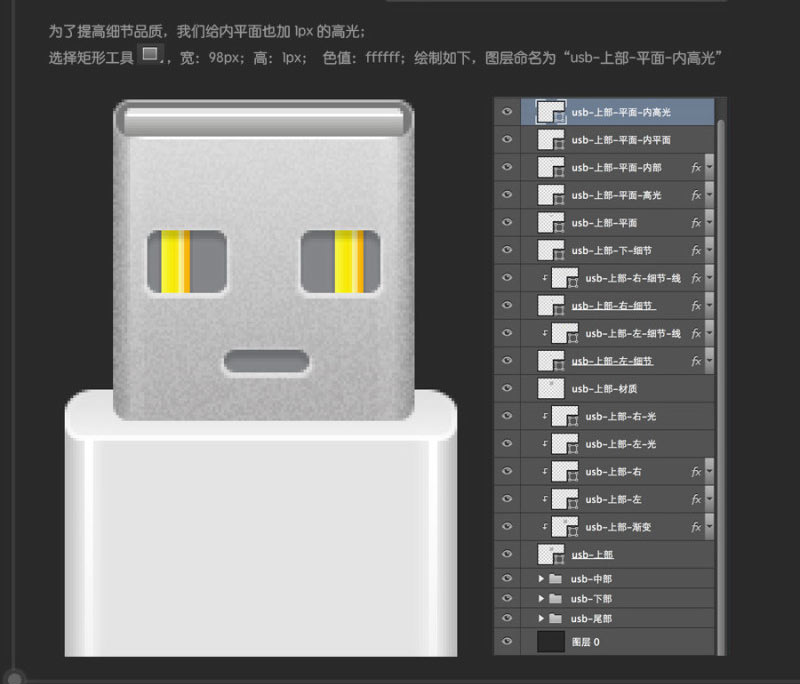The height and width of the screenshot is (684, 800).
Task: Click the thumbnail of the usb-上部-下-细节 layer
Action: point(552,251)
